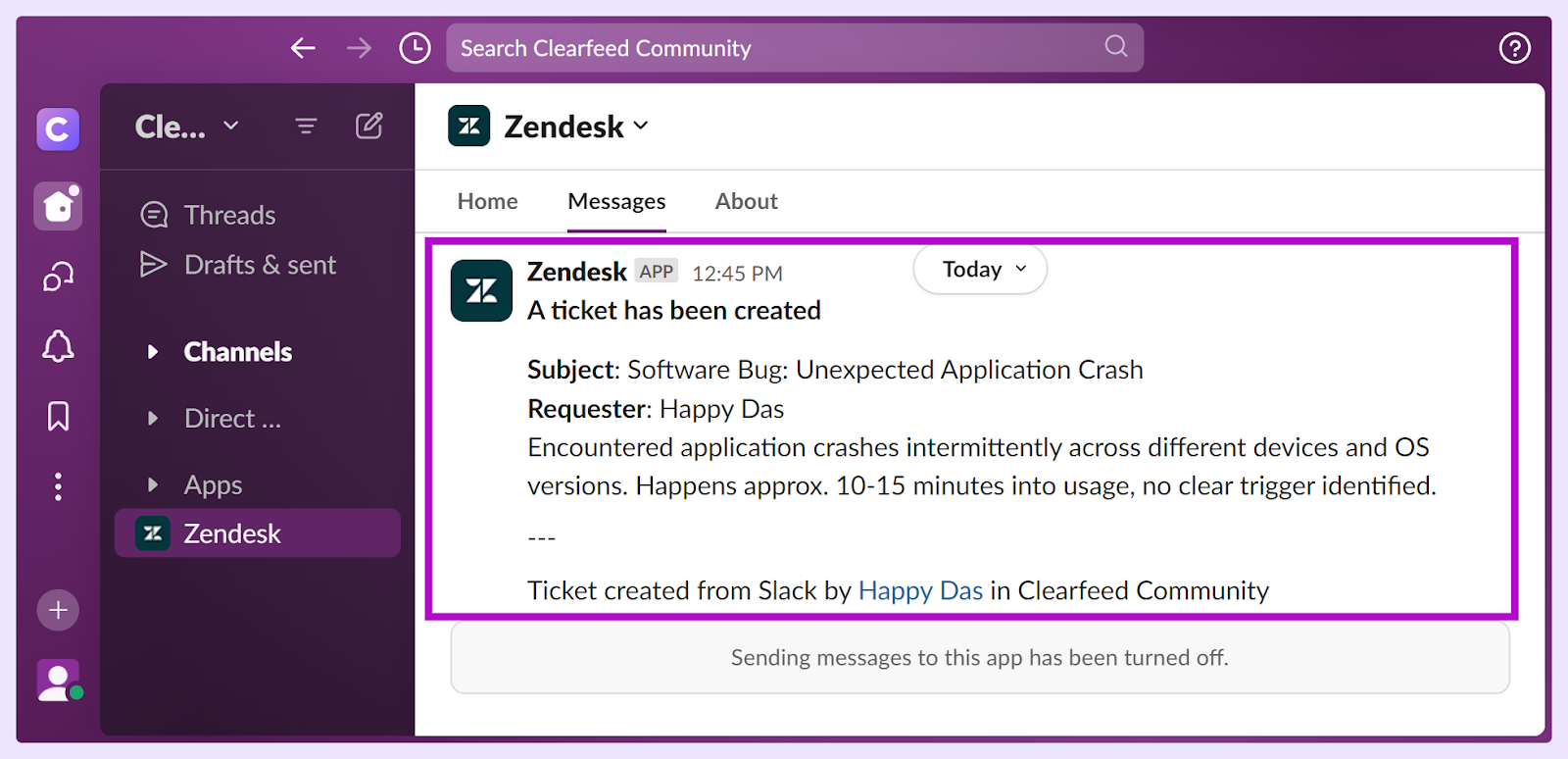Open the sidebar filter icon
1568x759 pixels.
[x=306, y=126]
